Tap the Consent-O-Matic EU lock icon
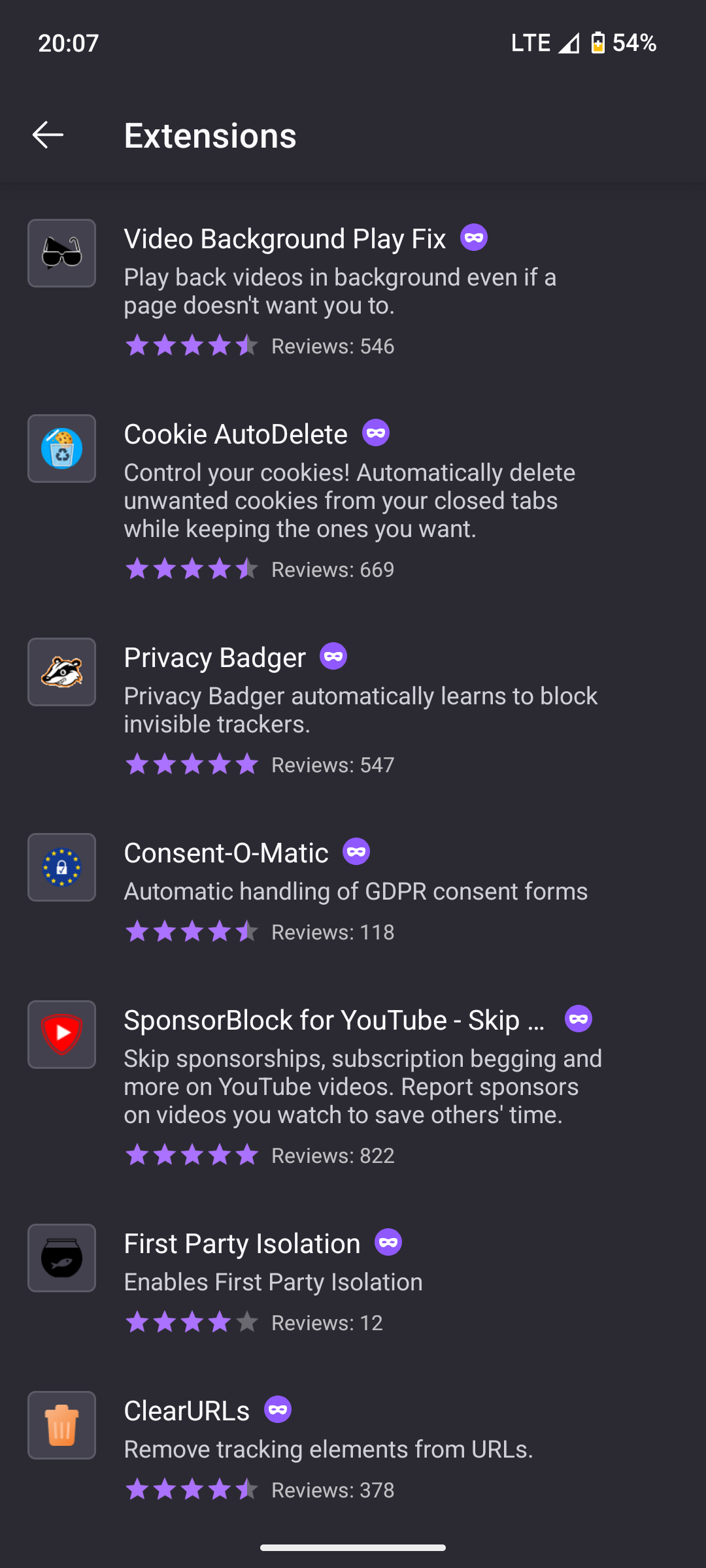The image size is (706, 1568). coord(61,867)
